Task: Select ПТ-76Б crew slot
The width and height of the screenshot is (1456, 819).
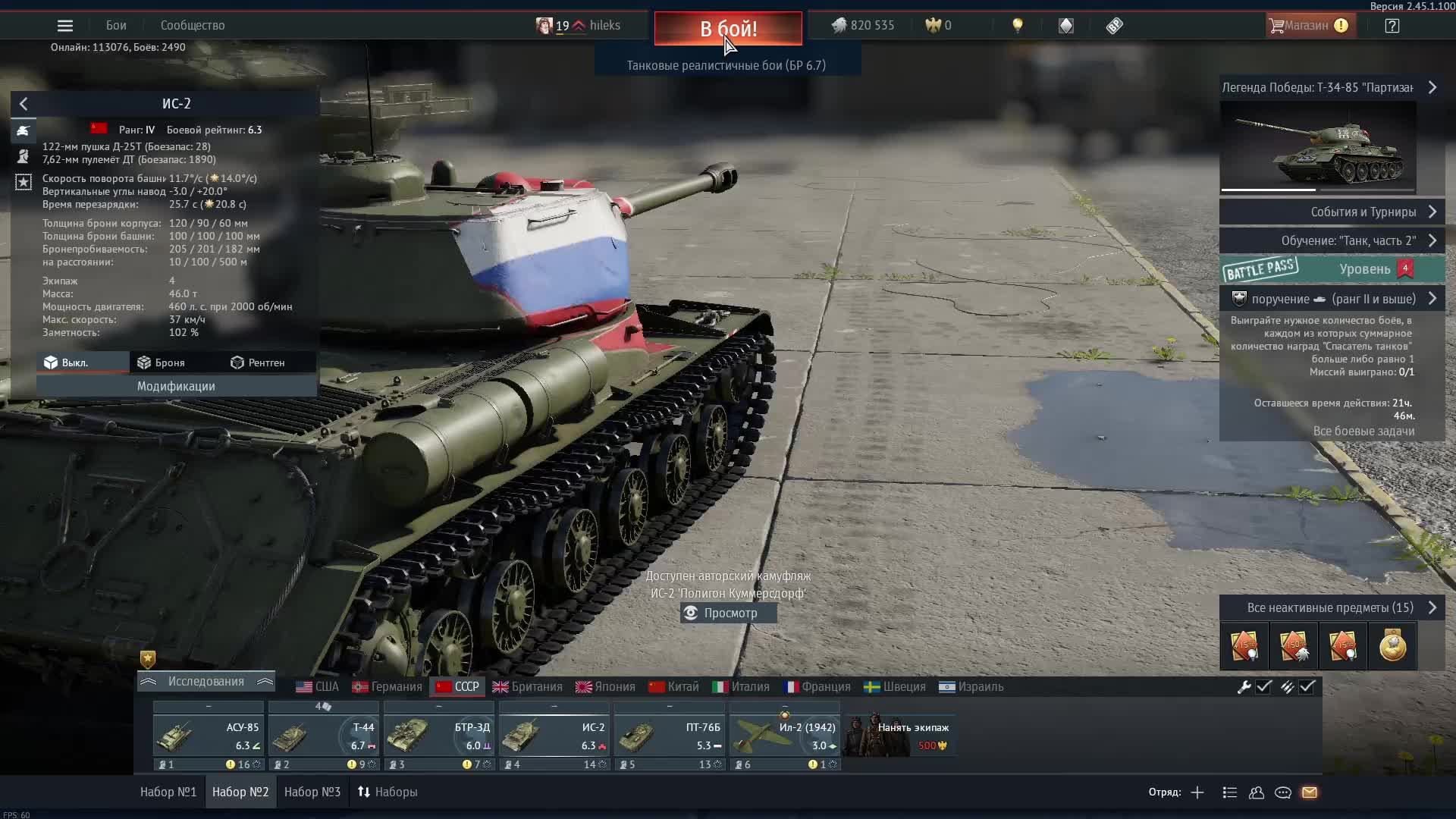Action: (670, 736)
